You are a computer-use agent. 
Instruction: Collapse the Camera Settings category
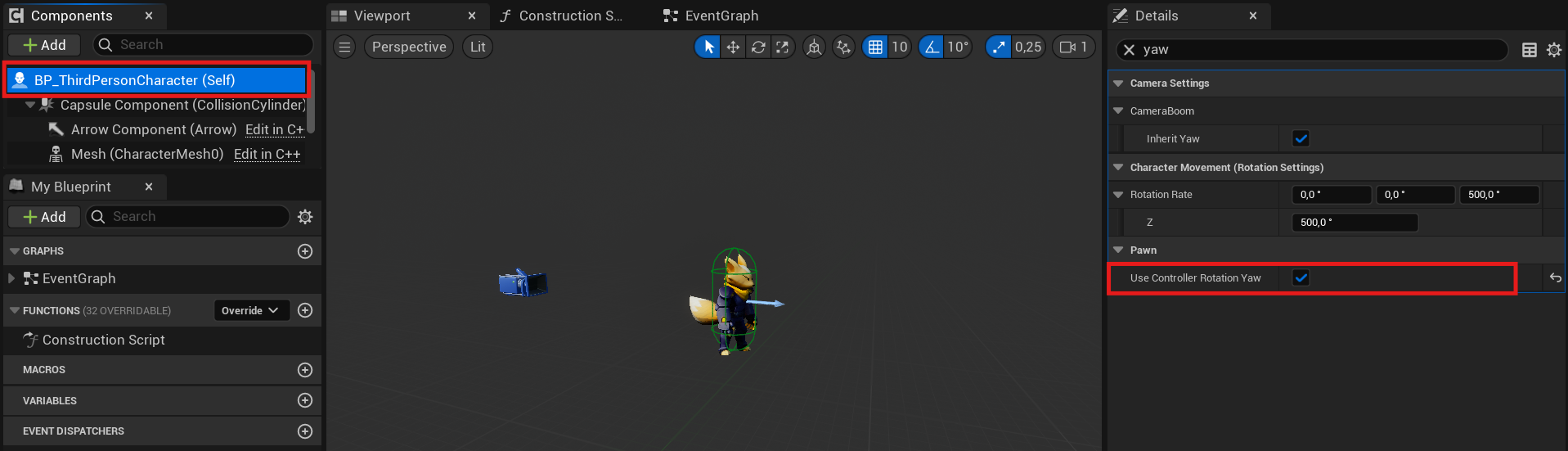point(1118,83)
